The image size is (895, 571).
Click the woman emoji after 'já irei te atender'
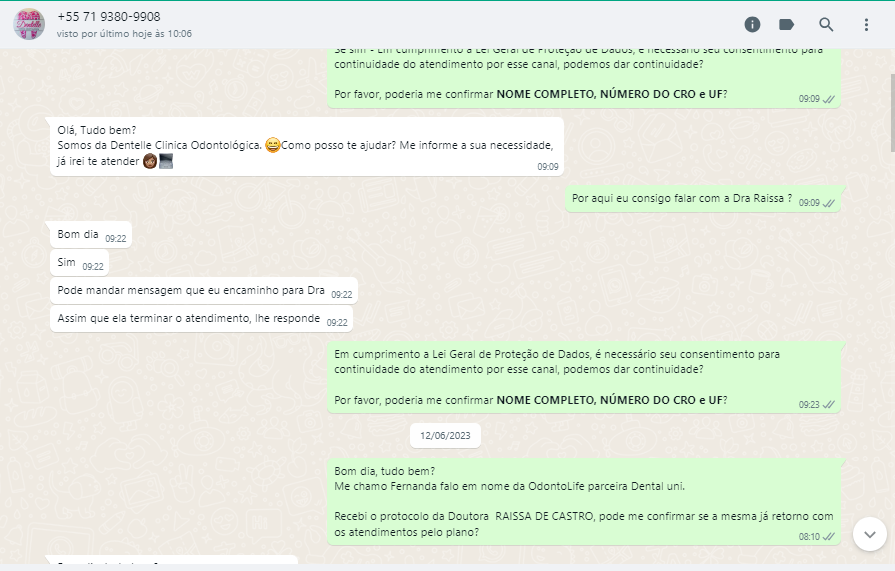(150, 161)
